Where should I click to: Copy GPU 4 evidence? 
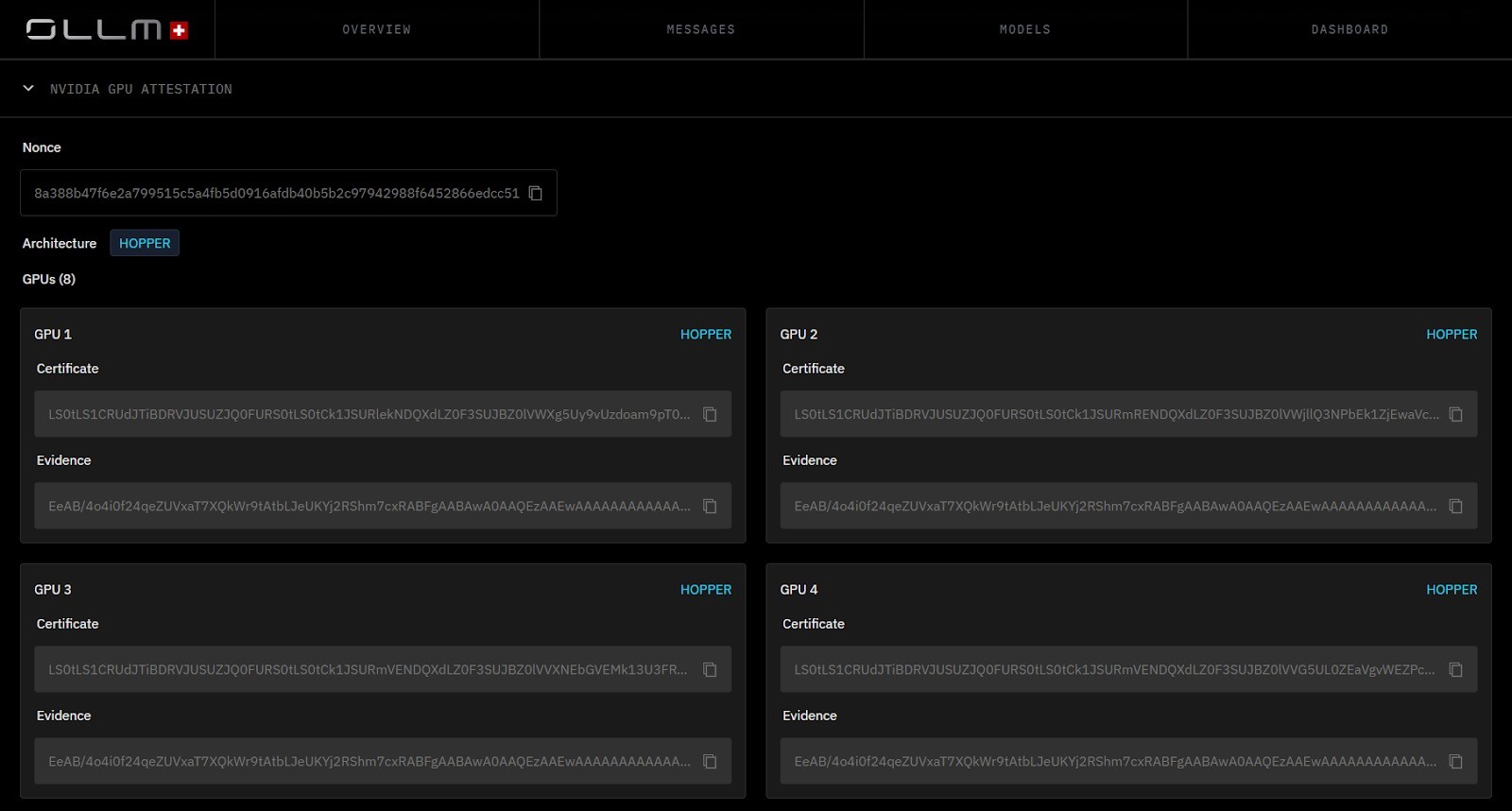point(1455,761)
